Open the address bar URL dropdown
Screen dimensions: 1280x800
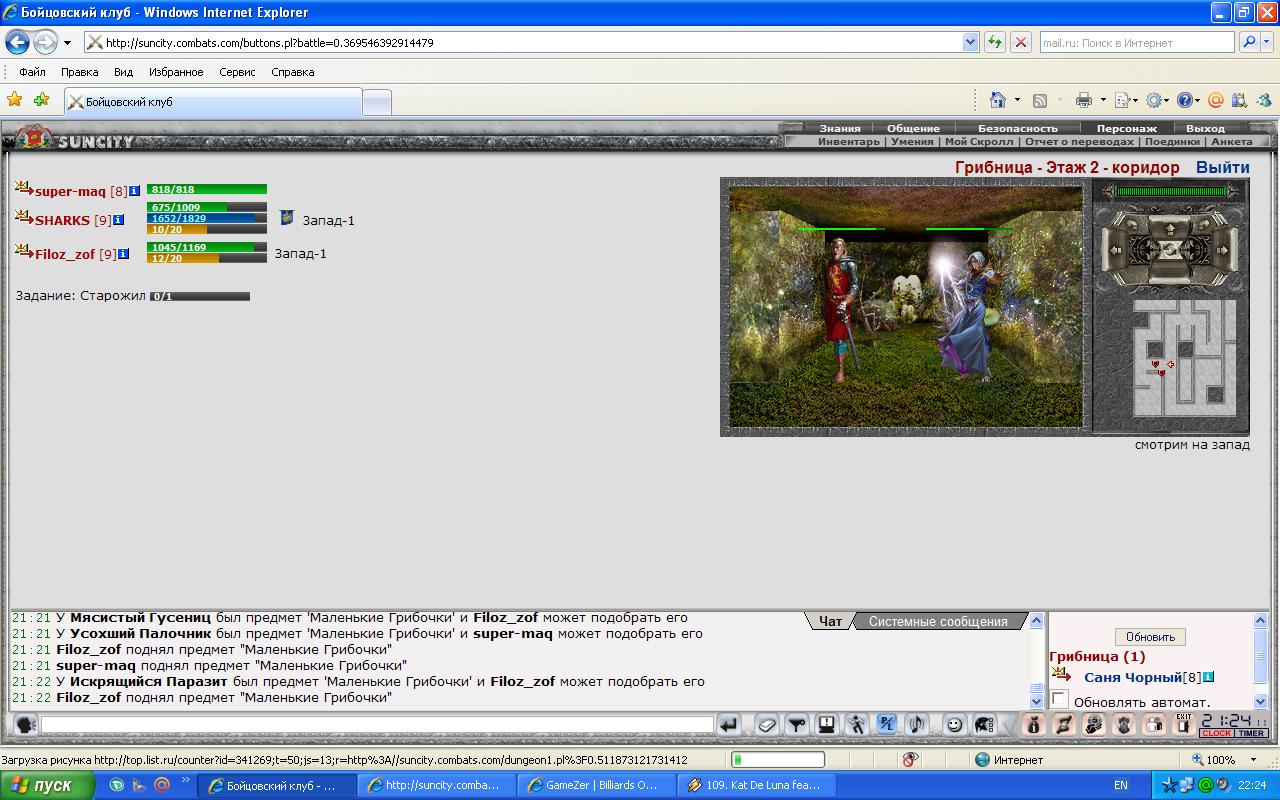pos(970,43)
